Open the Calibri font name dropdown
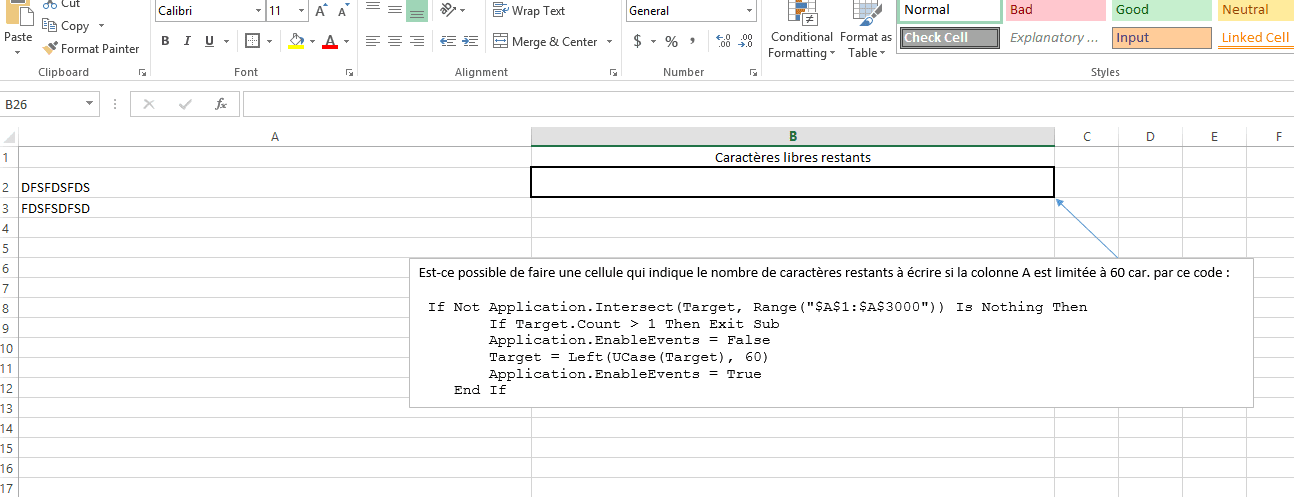1294x497 pixels. coord(257,12)
